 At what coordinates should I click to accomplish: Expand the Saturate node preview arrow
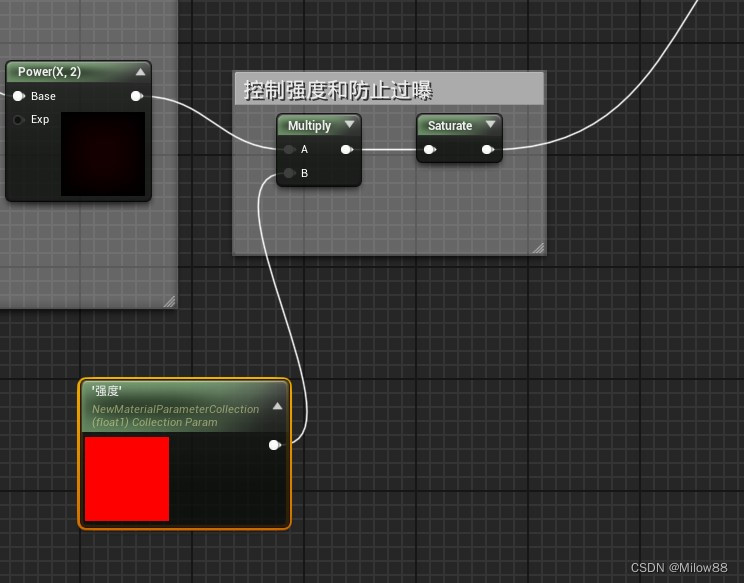tap(491, 124)
